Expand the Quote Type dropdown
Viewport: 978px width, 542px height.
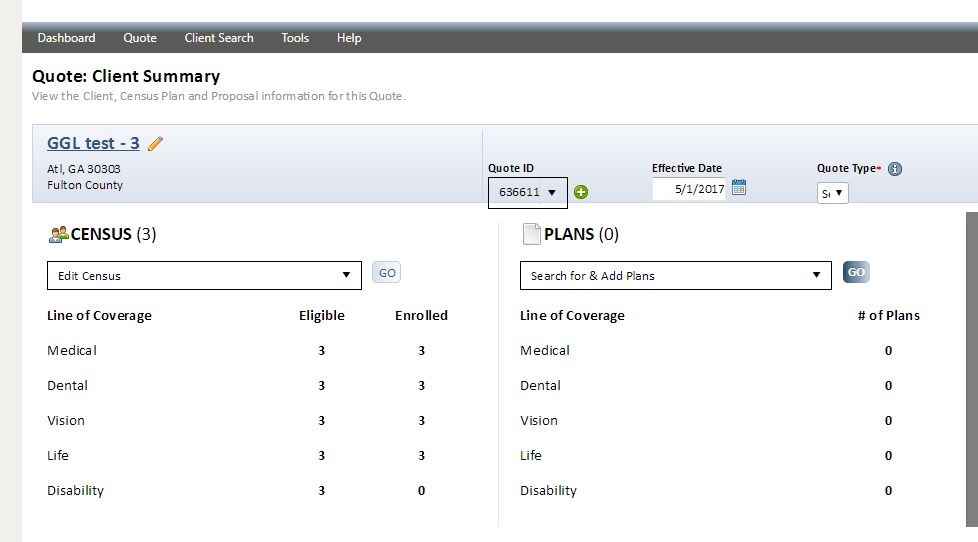click(832, 193)
